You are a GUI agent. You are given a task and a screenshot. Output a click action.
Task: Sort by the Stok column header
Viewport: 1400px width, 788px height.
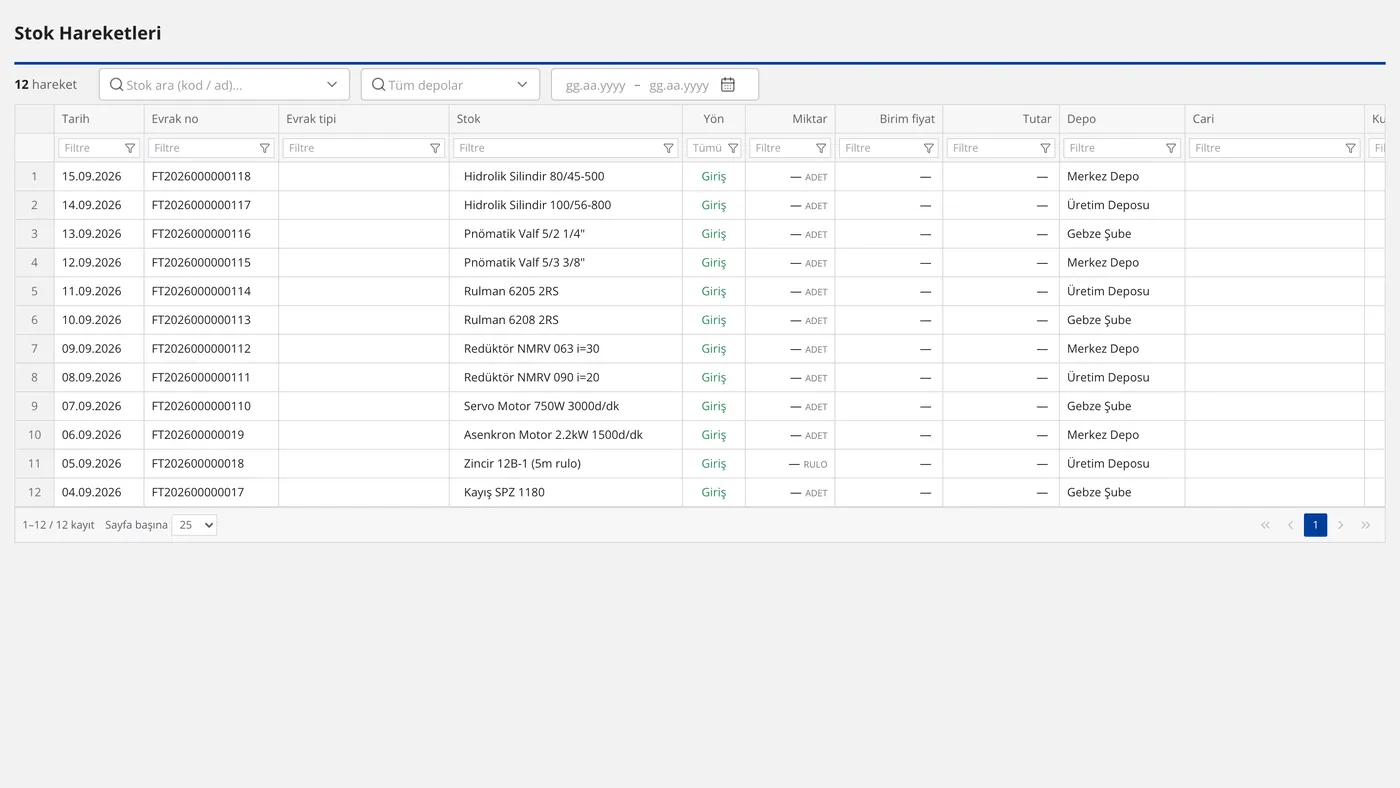(566, 119)
